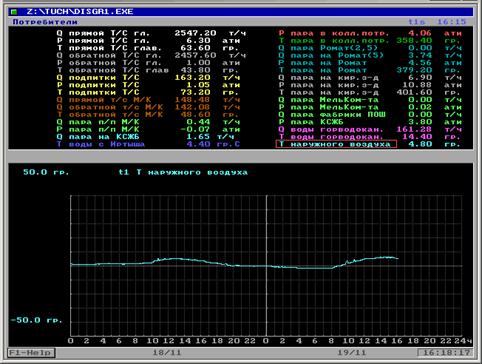This screenshot has width=482, height=364.
Task: Select row 'Q пара на Ромат(5)'
Action: 370,55
